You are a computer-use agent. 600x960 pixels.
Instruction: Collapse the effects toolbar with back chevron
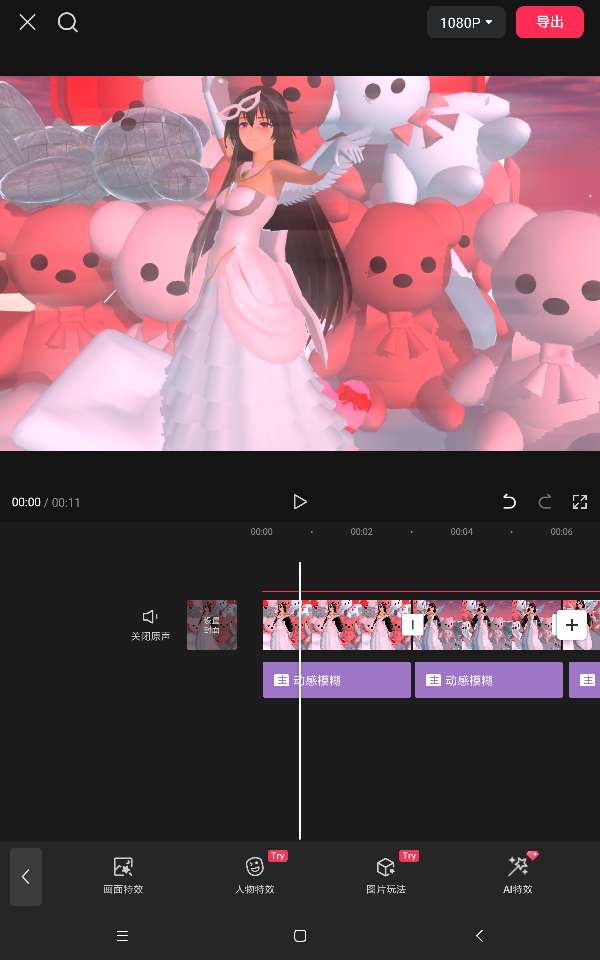pos(26,877)
